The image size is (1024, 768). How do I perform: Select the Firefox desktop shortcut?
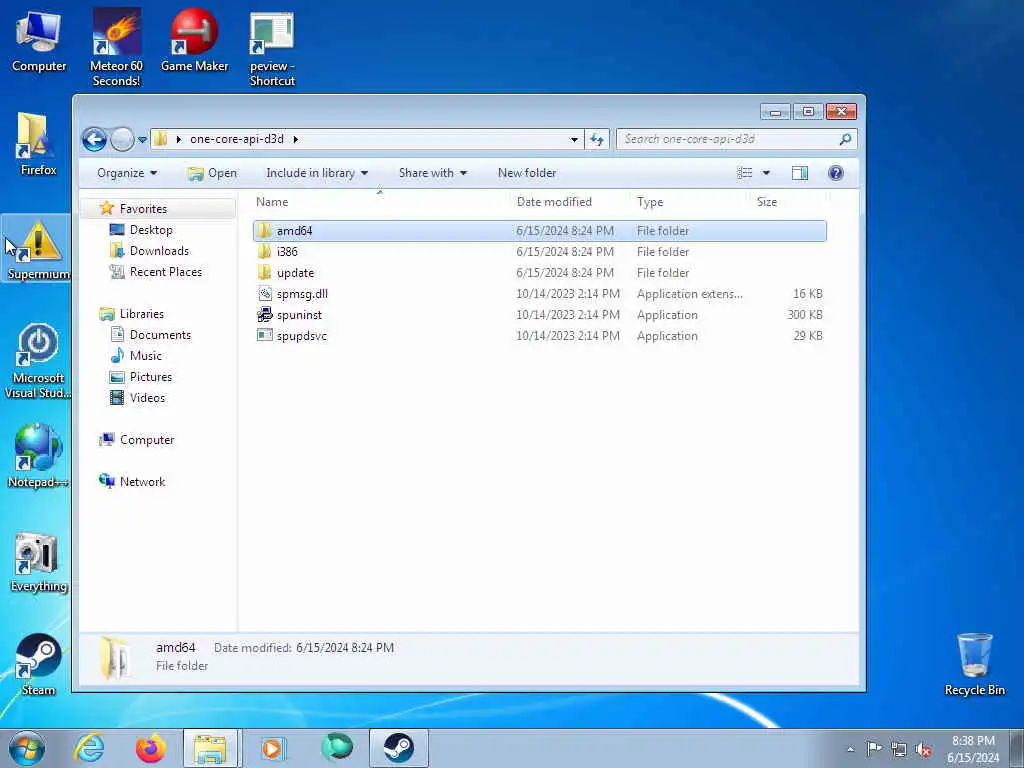39,144
